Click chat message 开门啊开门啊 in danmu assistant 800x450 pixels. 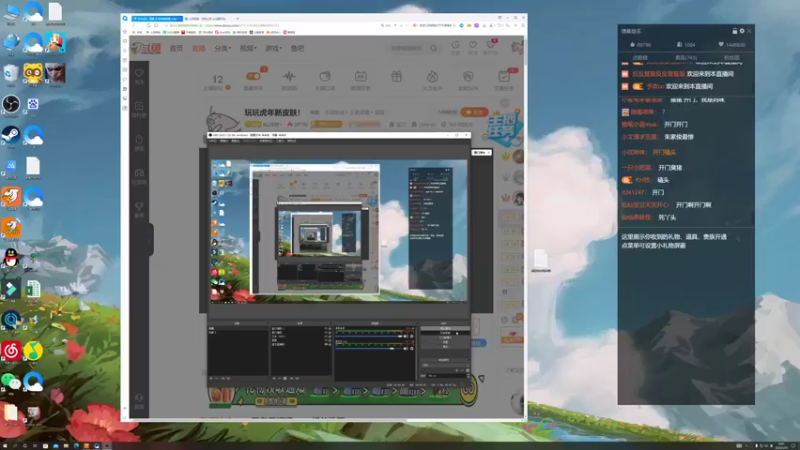(x=693, y=205)
